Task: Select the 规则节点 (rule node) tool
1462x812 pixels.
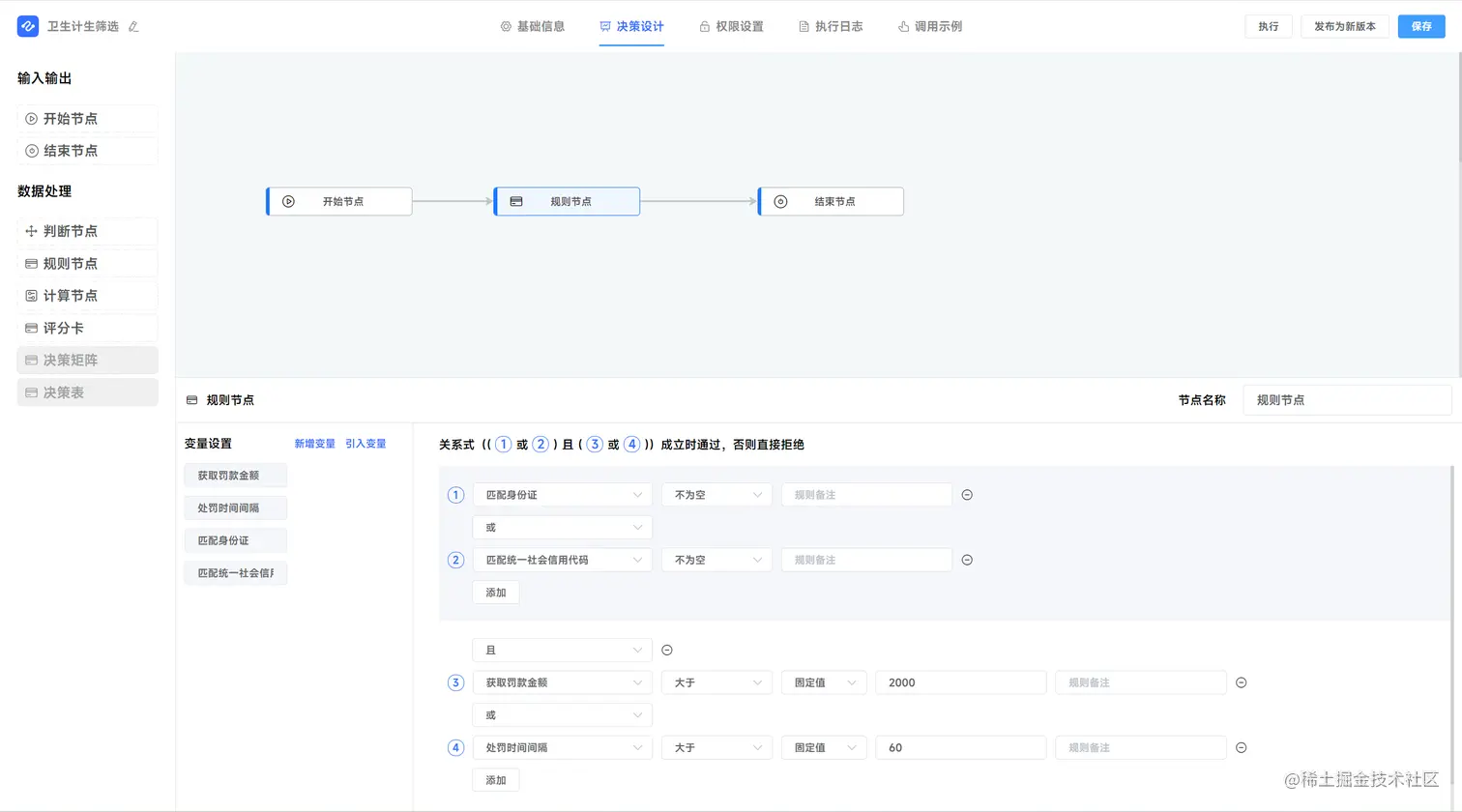Action: tap(87, 263)
